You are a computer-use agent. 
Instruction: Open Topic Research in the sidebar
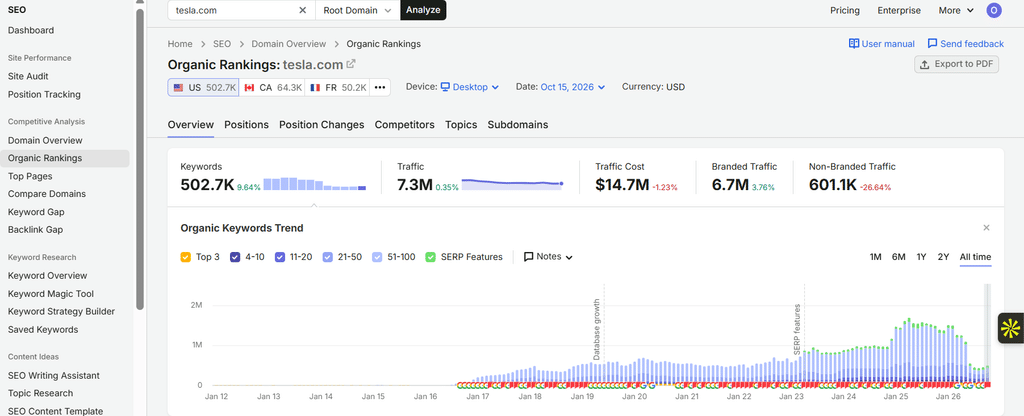coord(40,393)
